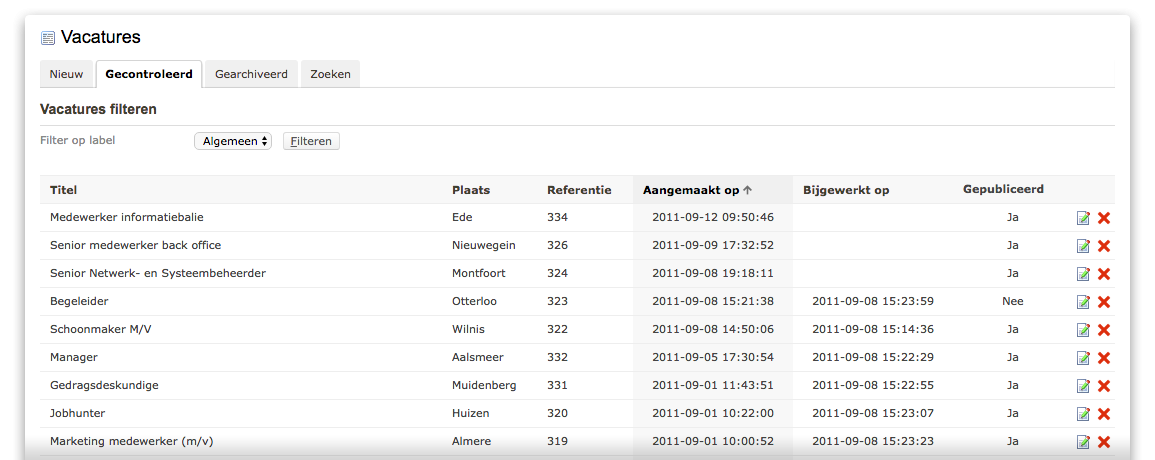Delete the Gedragsdeskundige vacancy
Viewport: 1155px width, 460px height.
(x=1103, y=386)
